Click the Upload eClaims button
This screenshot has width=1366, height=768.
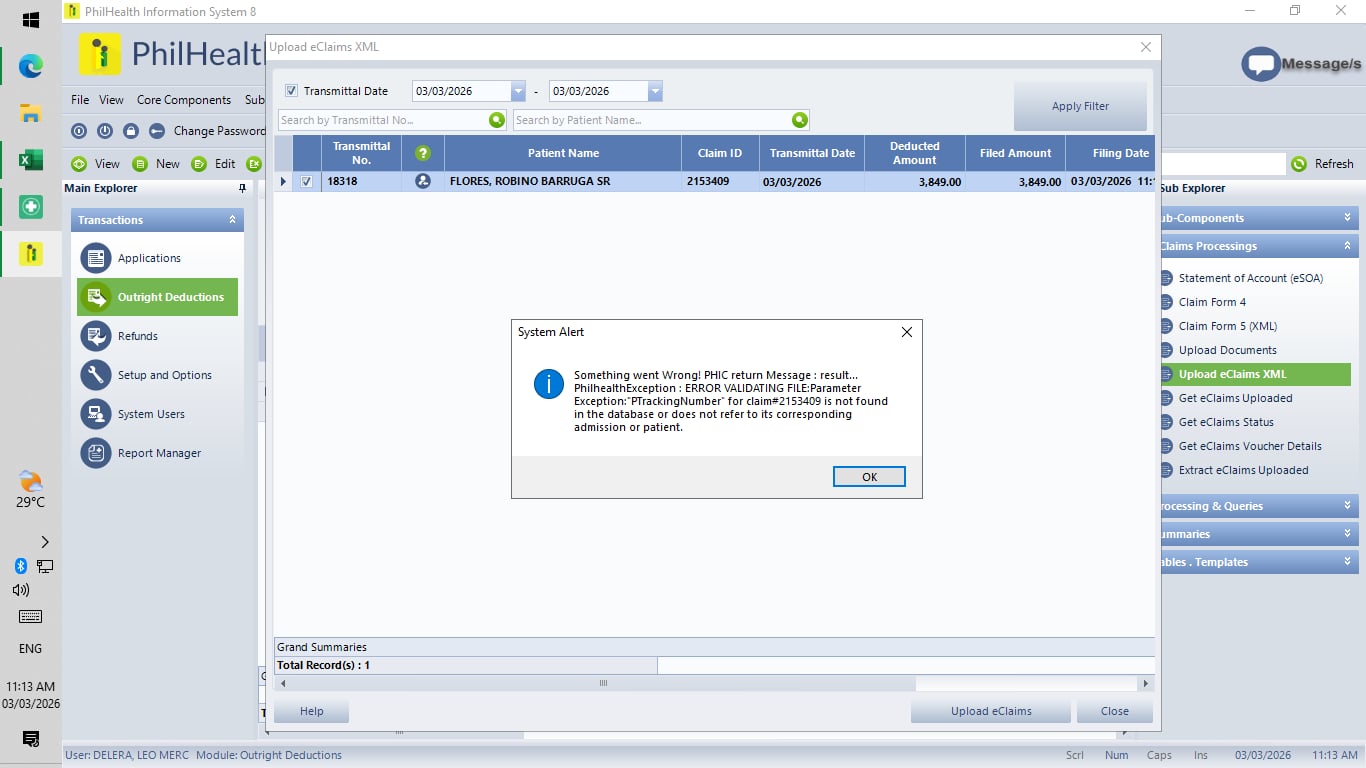(991, 711)
